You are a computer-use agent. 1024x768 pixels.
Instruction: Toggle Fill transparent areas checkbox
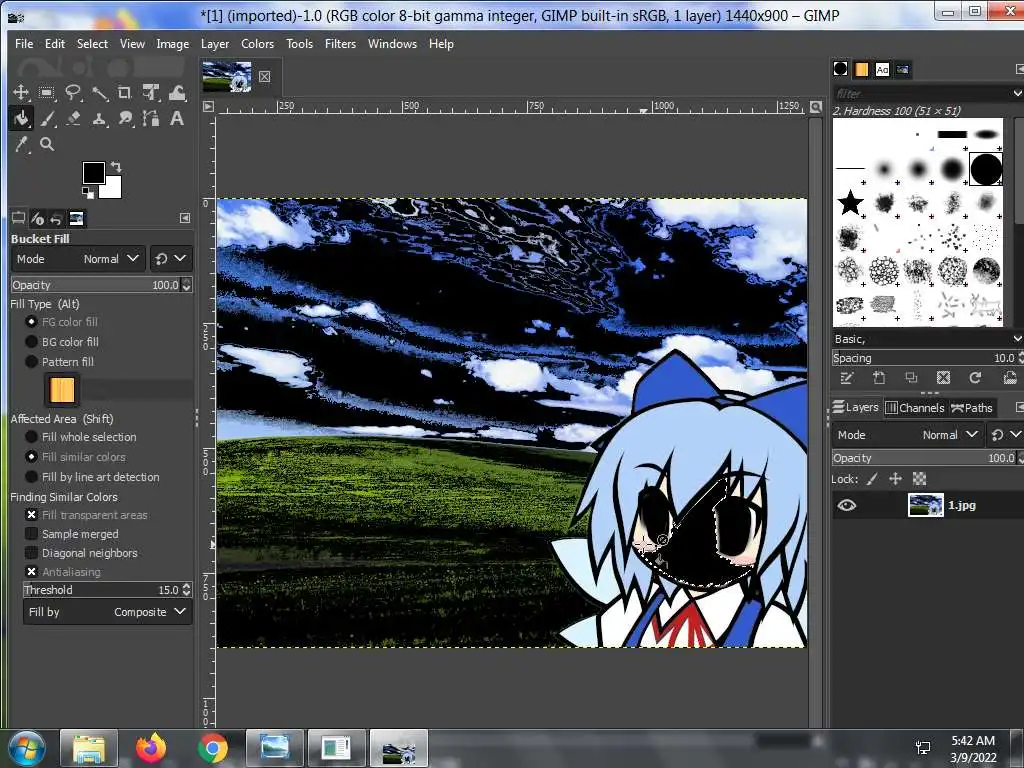(x=31, y=515)
